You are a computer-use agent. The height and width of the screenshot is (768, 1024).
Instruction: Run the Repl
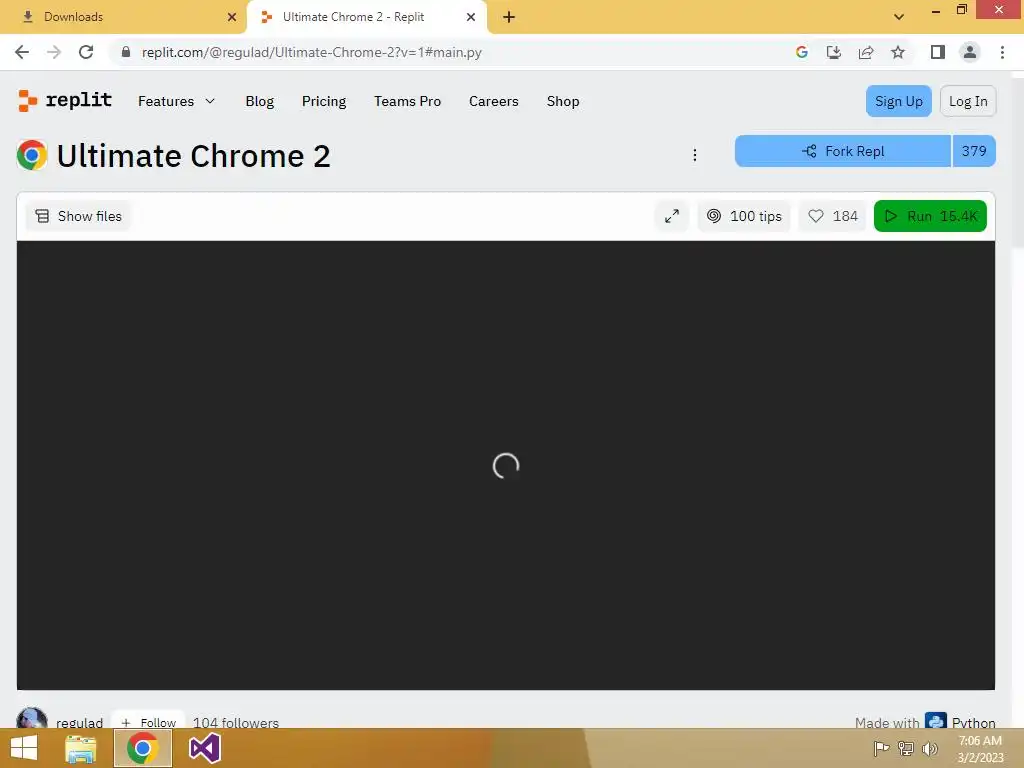pos(930,216)
